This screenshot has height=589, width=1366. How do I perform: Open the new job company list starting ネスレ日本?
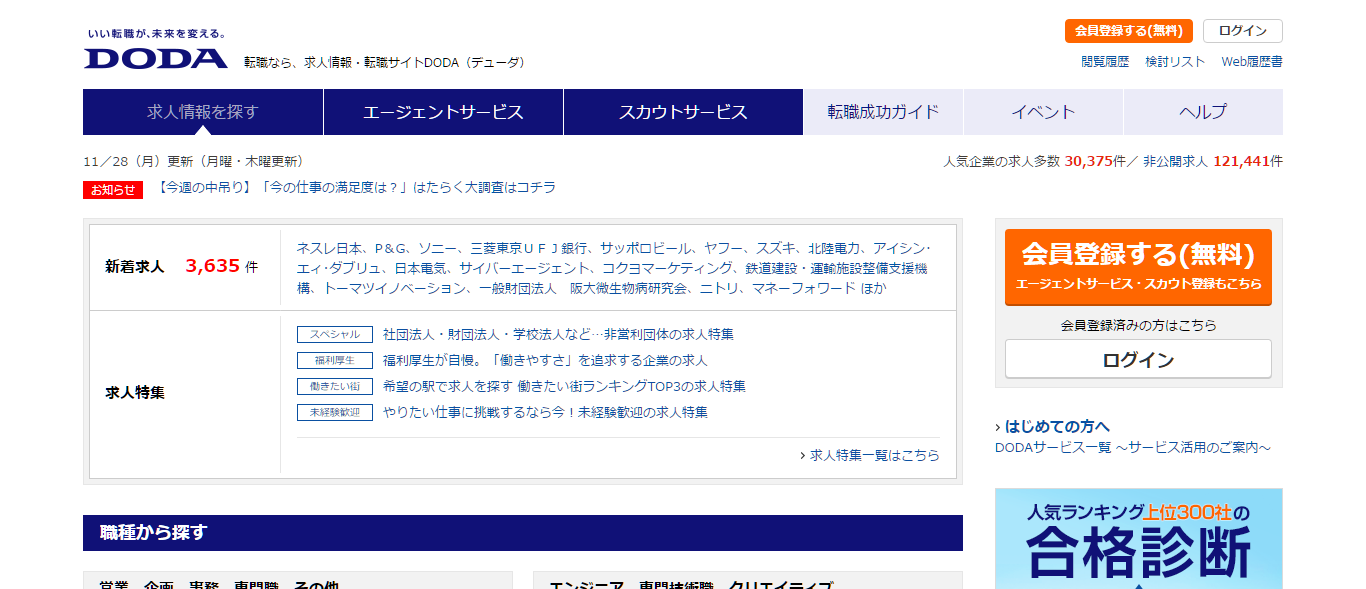coord(614,268)
